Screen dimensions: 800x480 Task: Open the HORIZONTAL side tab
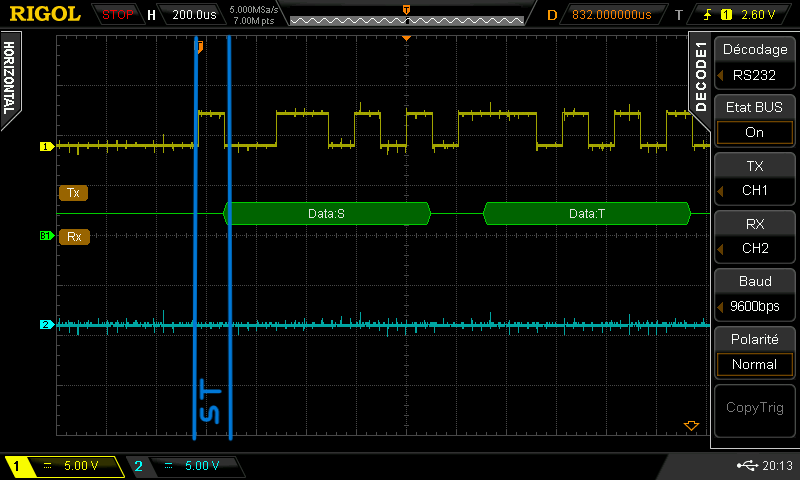point(9,78)
